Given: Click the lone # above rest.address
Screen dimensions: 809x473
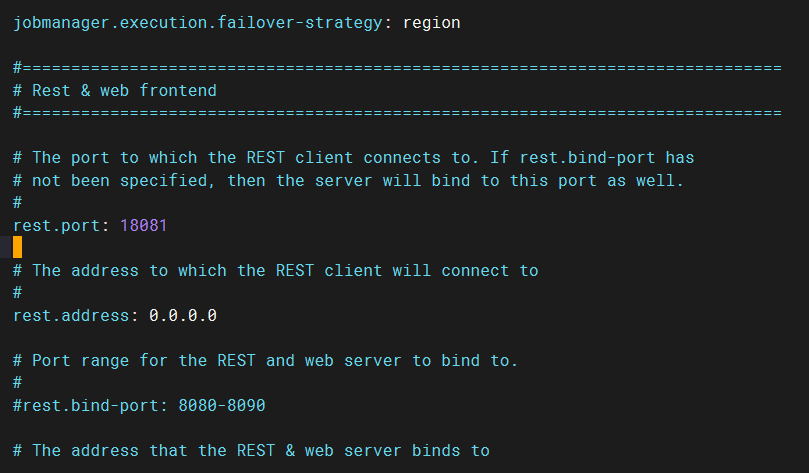Looking at the screenshot, I should coord(18,292).
